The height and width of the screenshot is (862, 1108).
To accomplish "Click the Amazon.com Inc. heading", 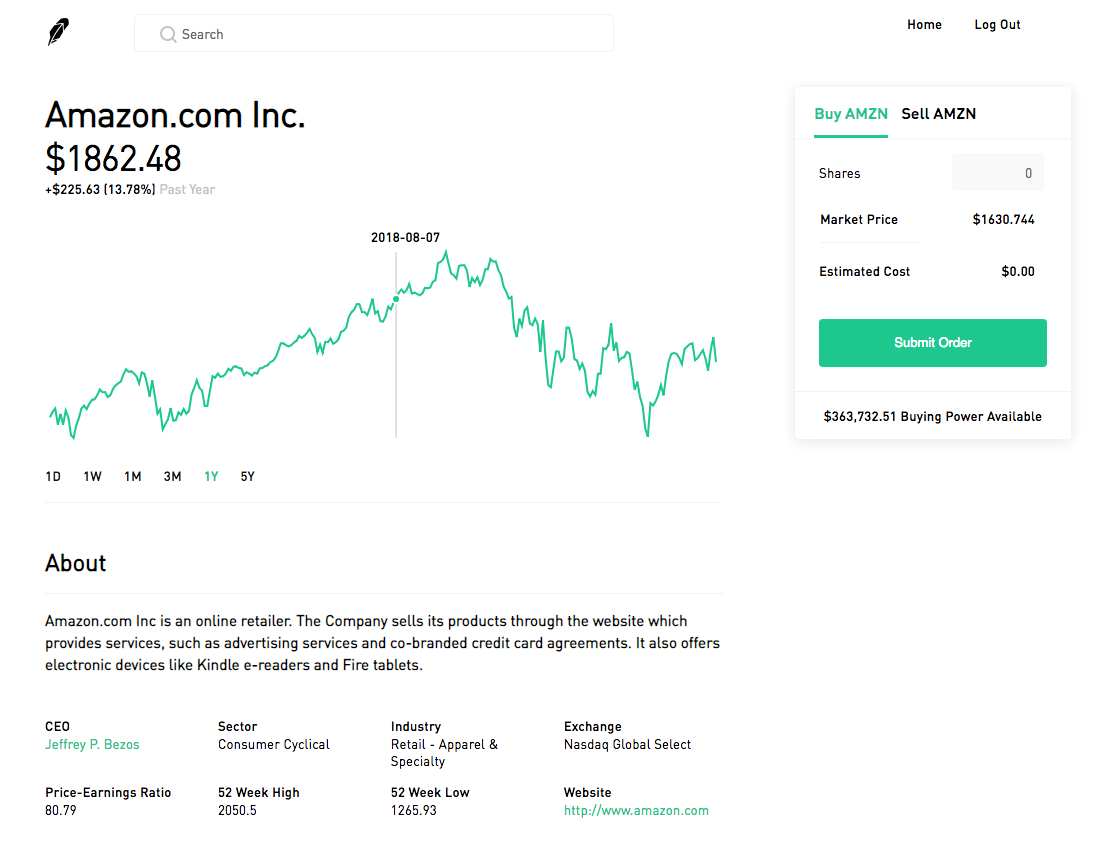I will 175,115.
